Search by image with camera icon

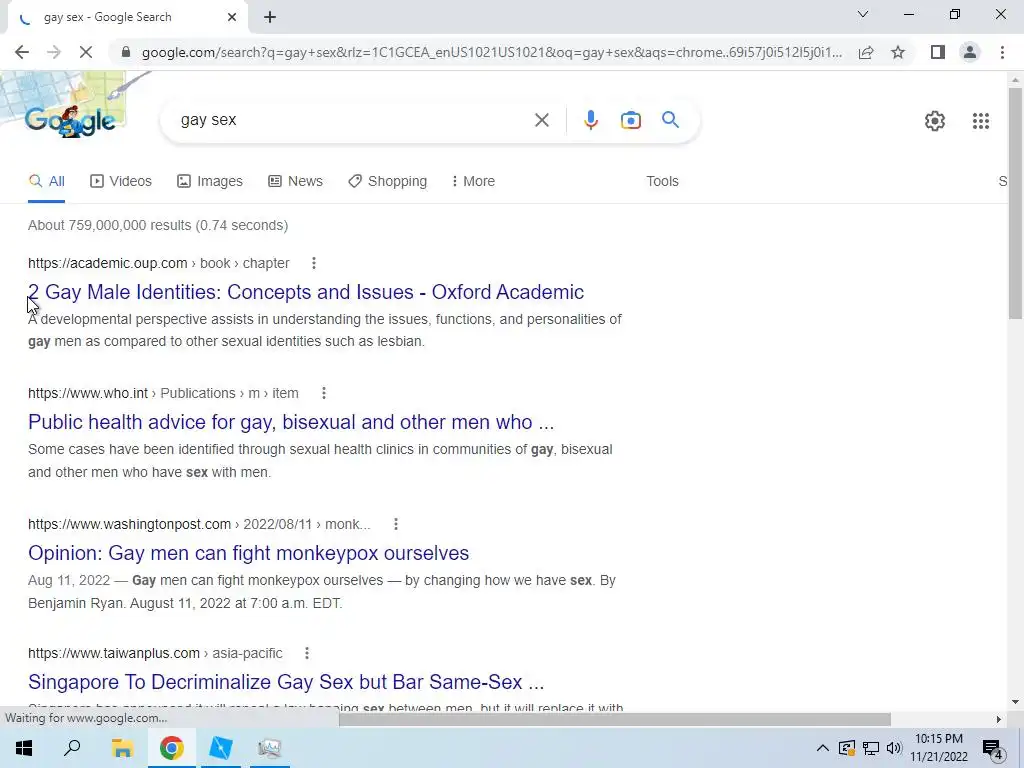(630, 120)
